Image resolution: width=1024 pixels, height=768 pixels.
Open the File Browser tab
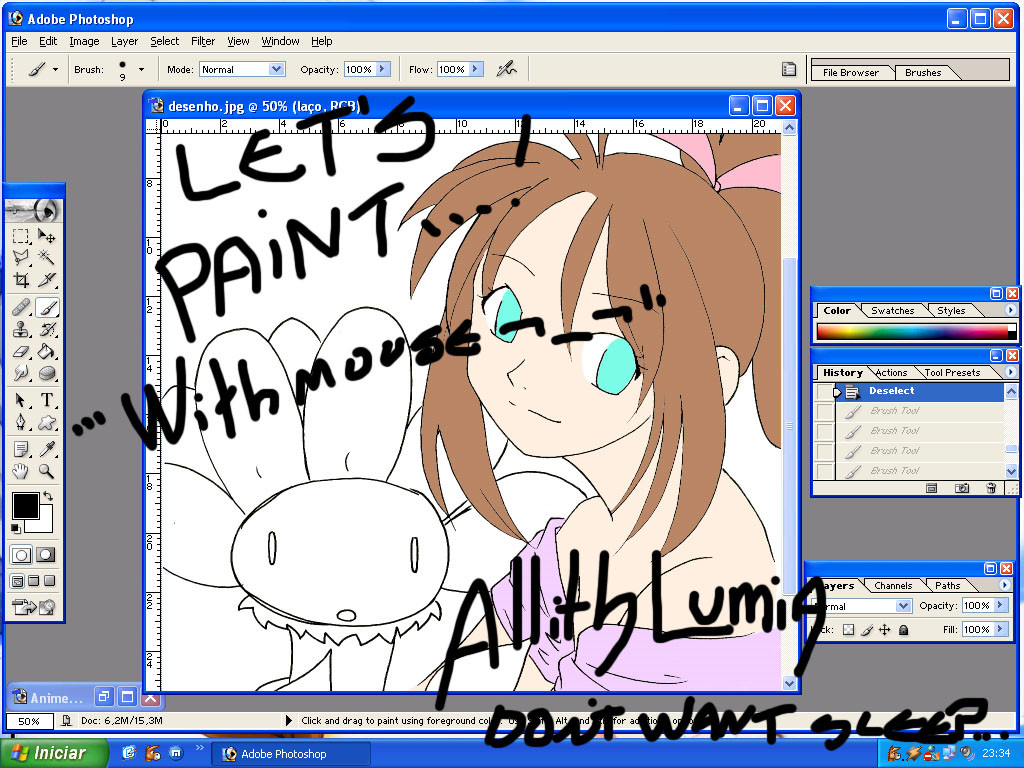pyautogui.click(x=850, y=72)
